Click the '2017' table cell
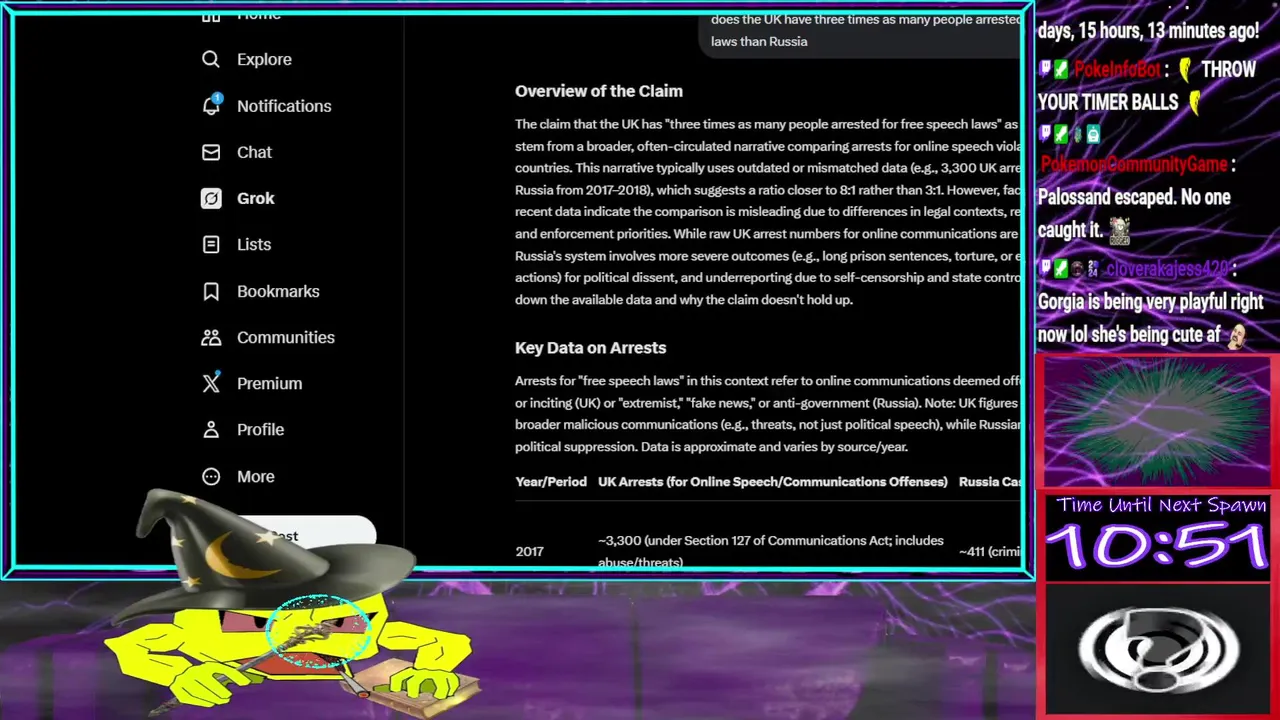Image resolution: width=1280 pixels, height=720 pixels. 529,551
